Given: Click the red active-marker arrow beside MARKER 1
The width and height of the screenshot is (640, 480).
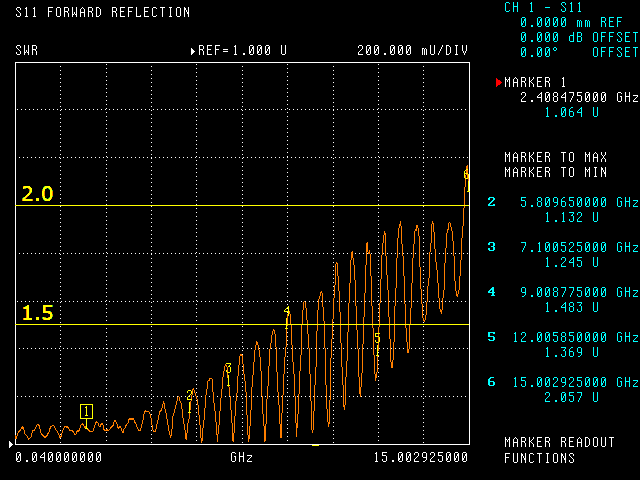Looking at the screenshot, I should tap(498, 83).
